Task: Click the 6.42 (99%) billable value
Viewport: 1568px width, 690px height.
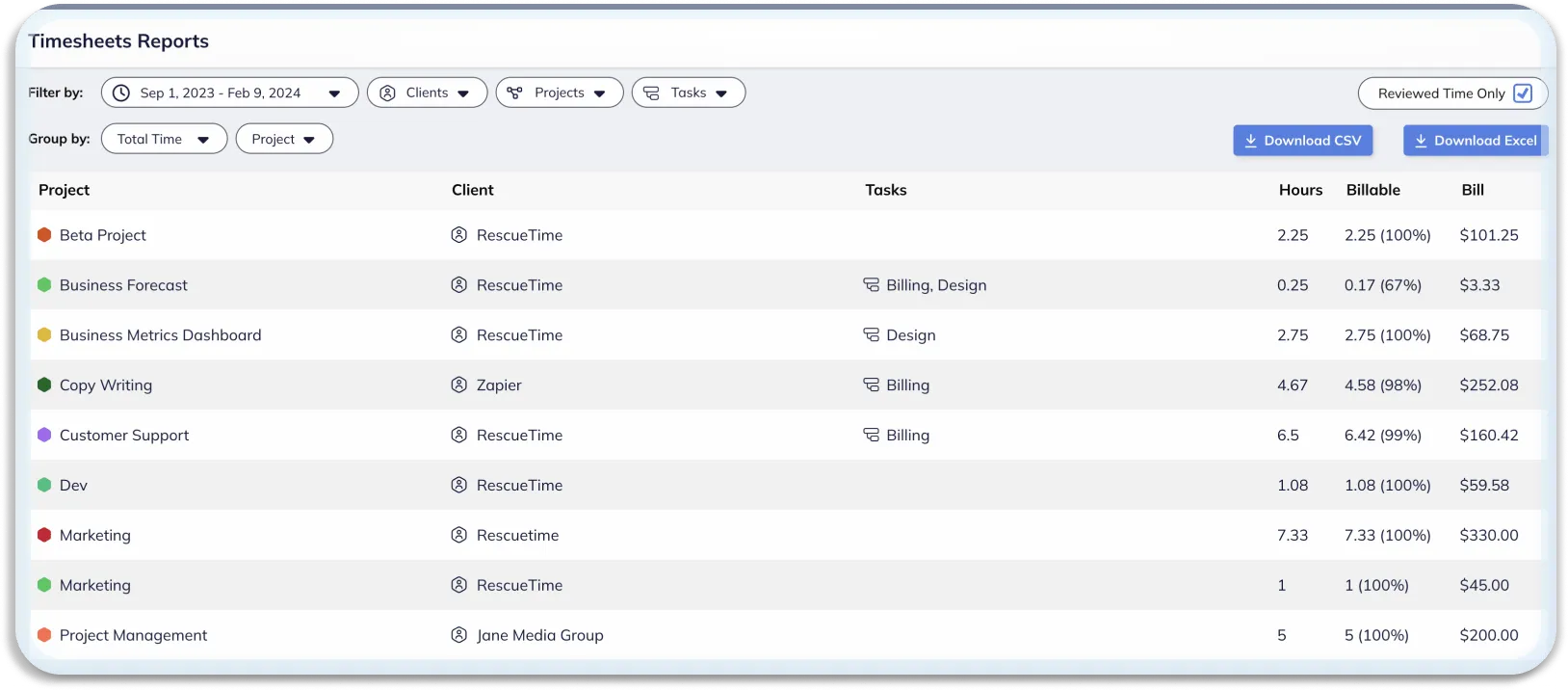Action: (1383, 436)
